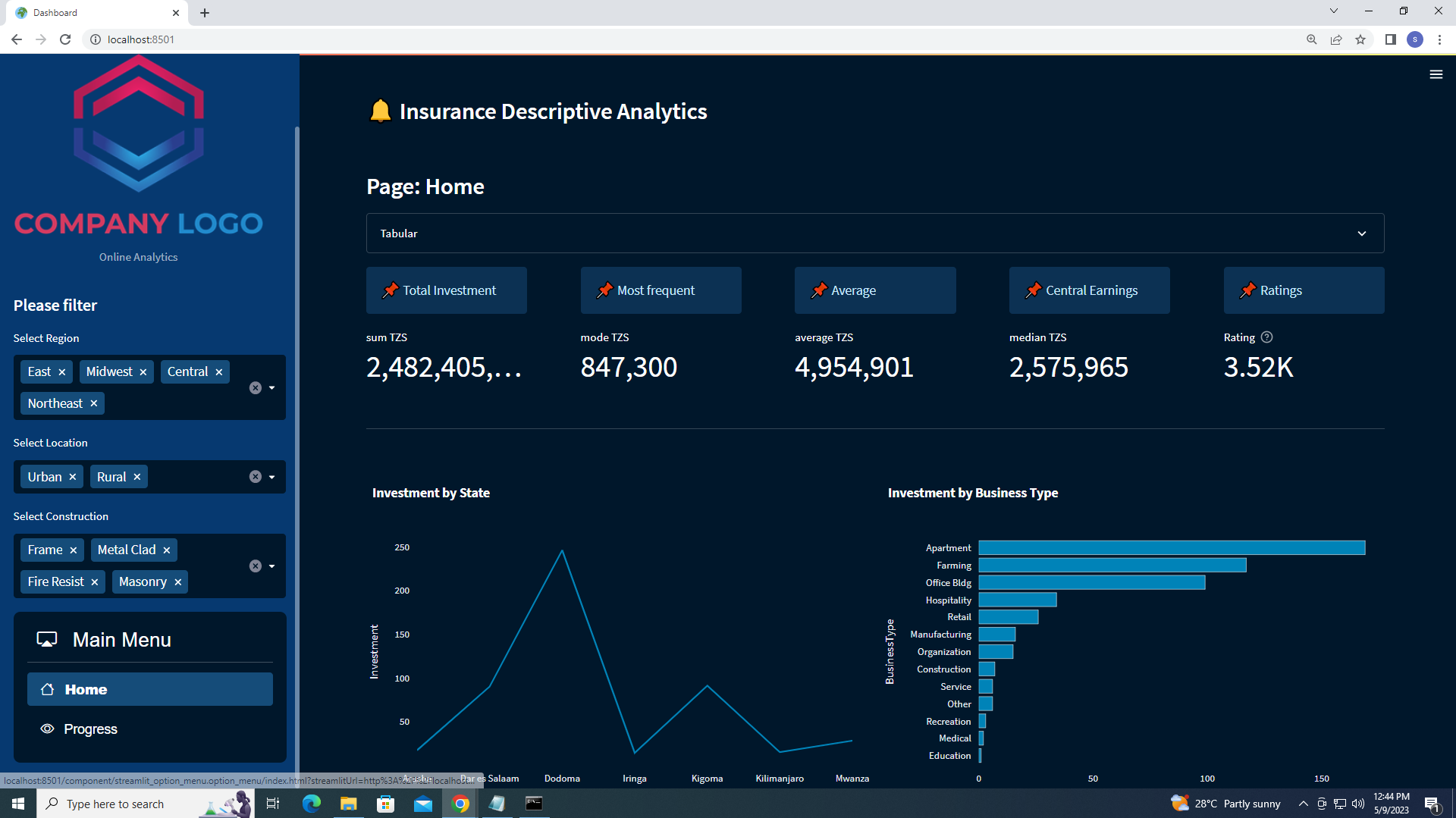This screenshot has width=1456, height=818.
Task: Remove the East tag from Select Region
Action: click(x=61, y=371)
